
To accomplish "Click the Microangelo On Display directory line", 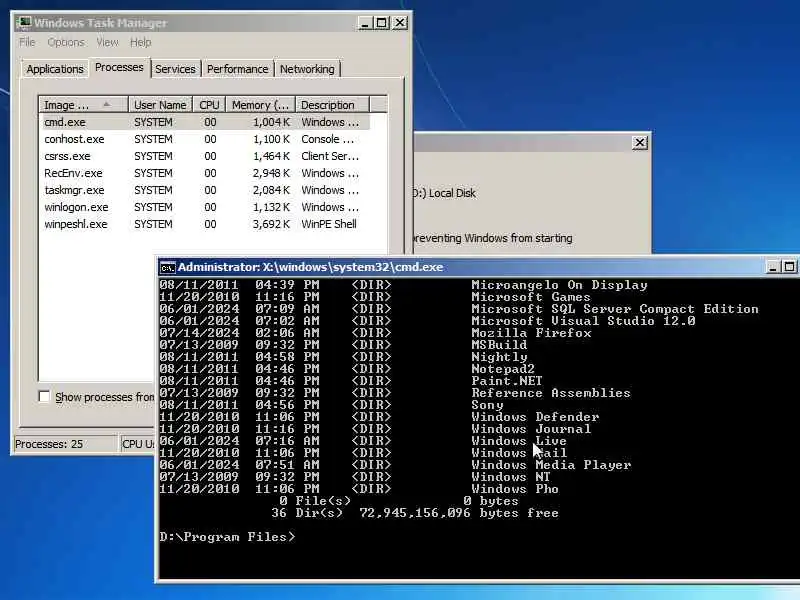I will pyautogui.click(x=404, y=285).
